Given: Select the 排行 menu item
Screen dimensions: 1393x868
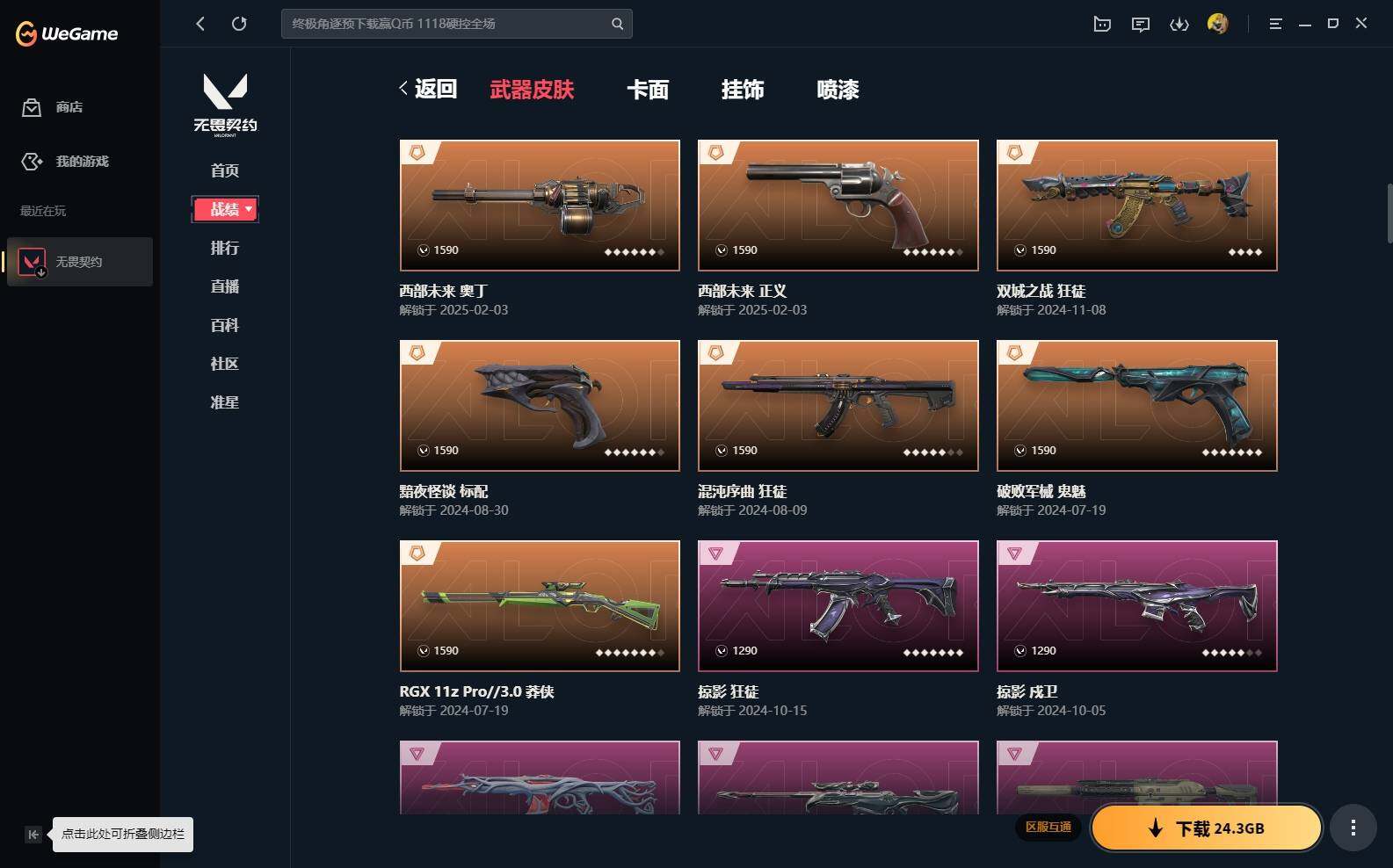Looking at the screenshot, I should [x=225, y=248].
